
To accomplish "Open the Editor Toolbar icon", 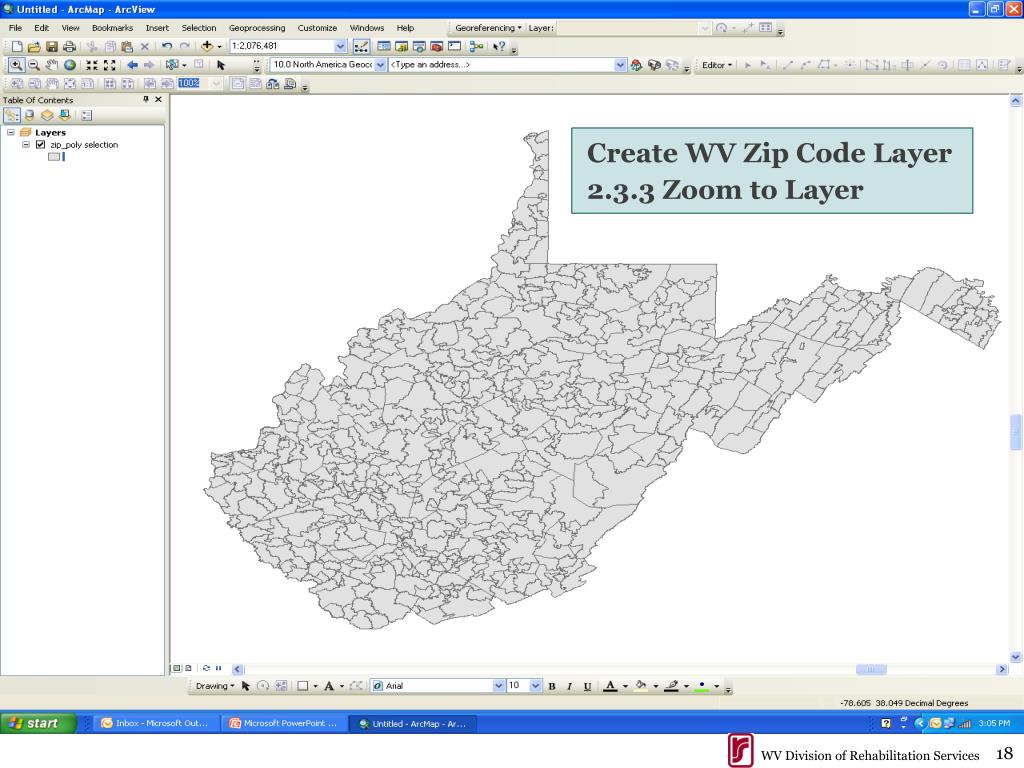I will coord(361,46).
